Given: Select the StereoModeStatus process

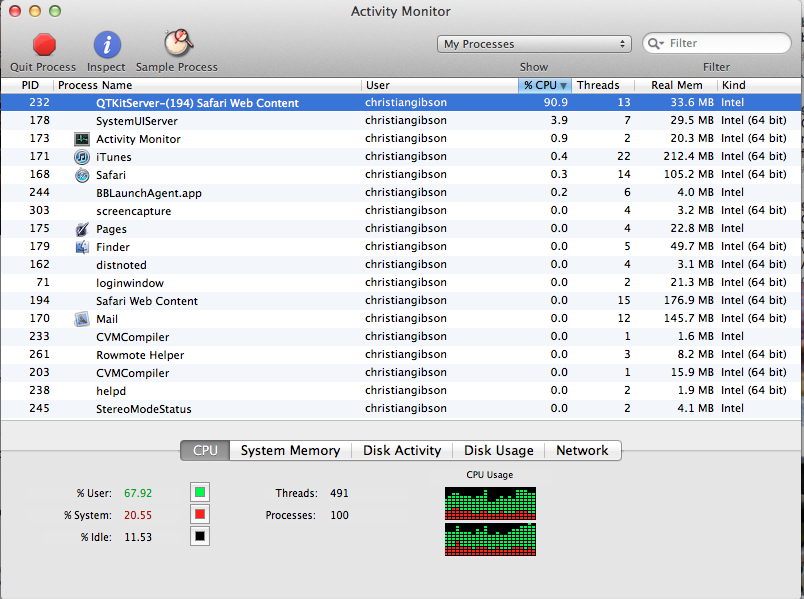Looking at the screenshot, I should point(400,408).
